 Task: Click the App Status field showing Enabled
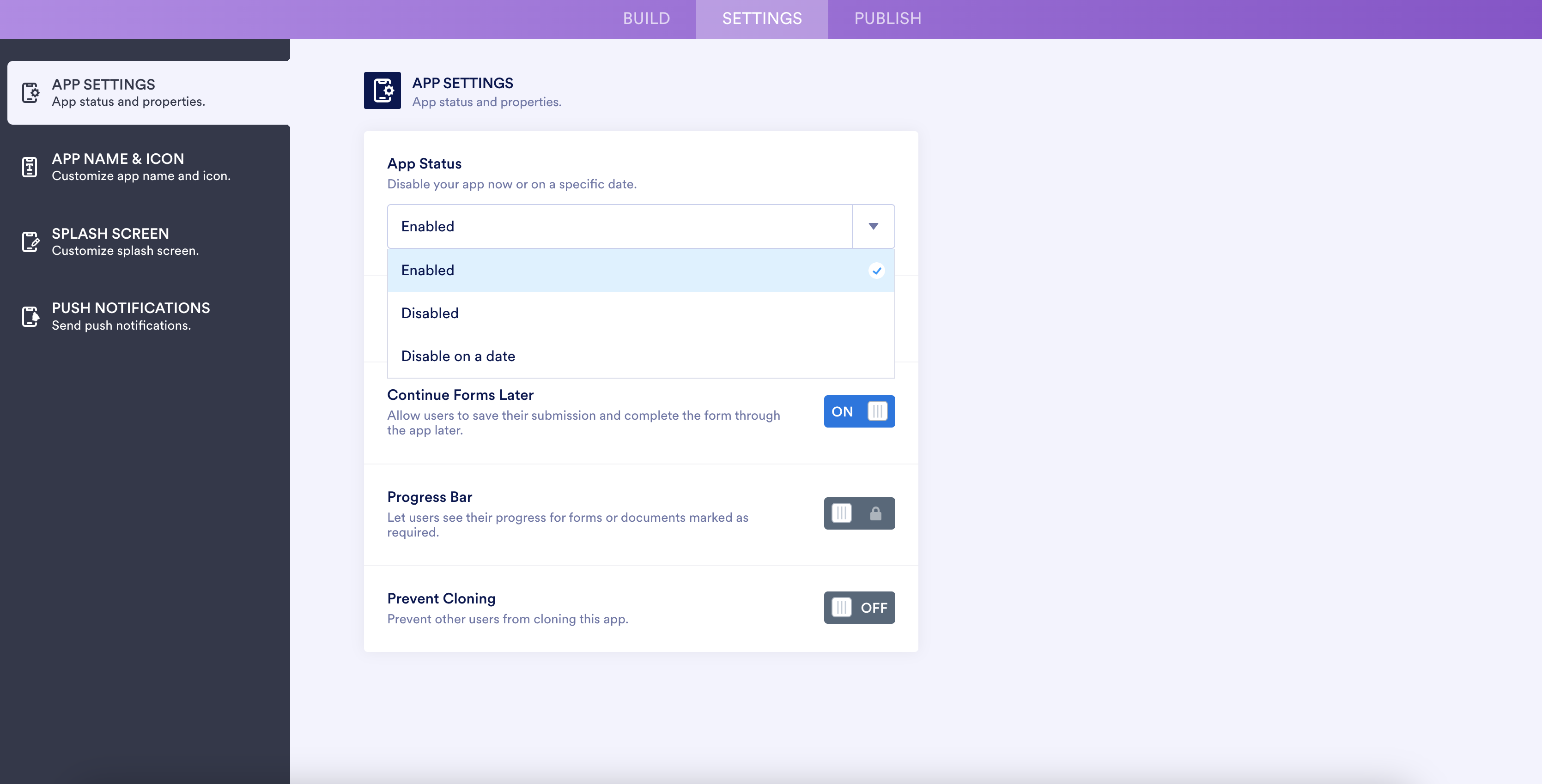point(619,226)
